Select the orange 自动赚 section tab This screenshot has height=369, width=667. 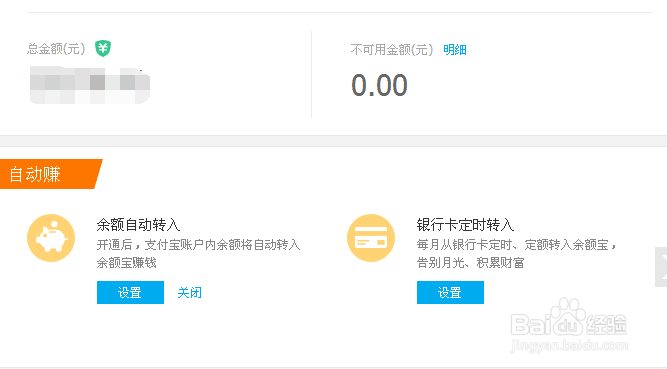click(x=50, y=174)
